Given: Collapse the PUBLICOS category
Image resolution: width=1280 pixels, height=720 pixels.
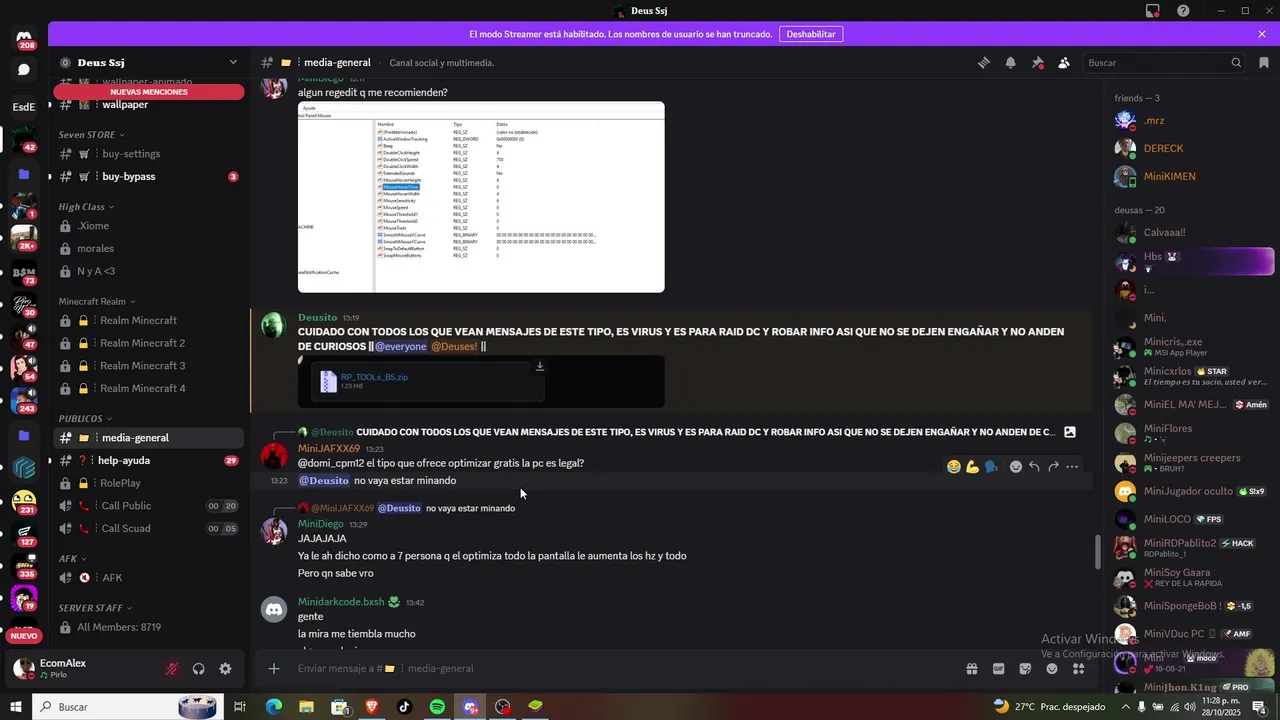Looking at the screenshot, I should [85, 418].
